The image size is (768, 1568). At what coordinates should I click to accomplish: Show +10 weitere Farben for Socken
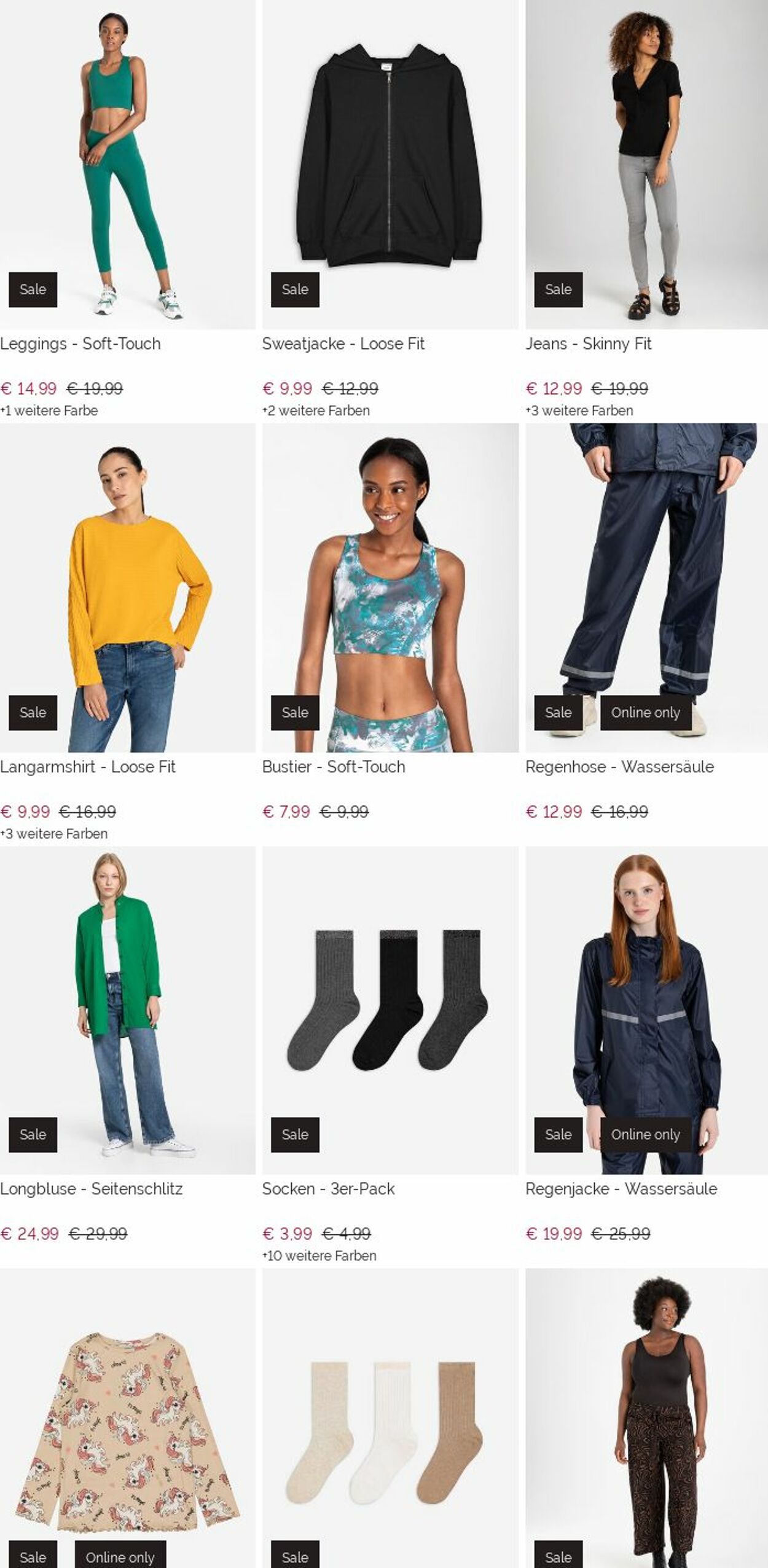(319, 1256)
